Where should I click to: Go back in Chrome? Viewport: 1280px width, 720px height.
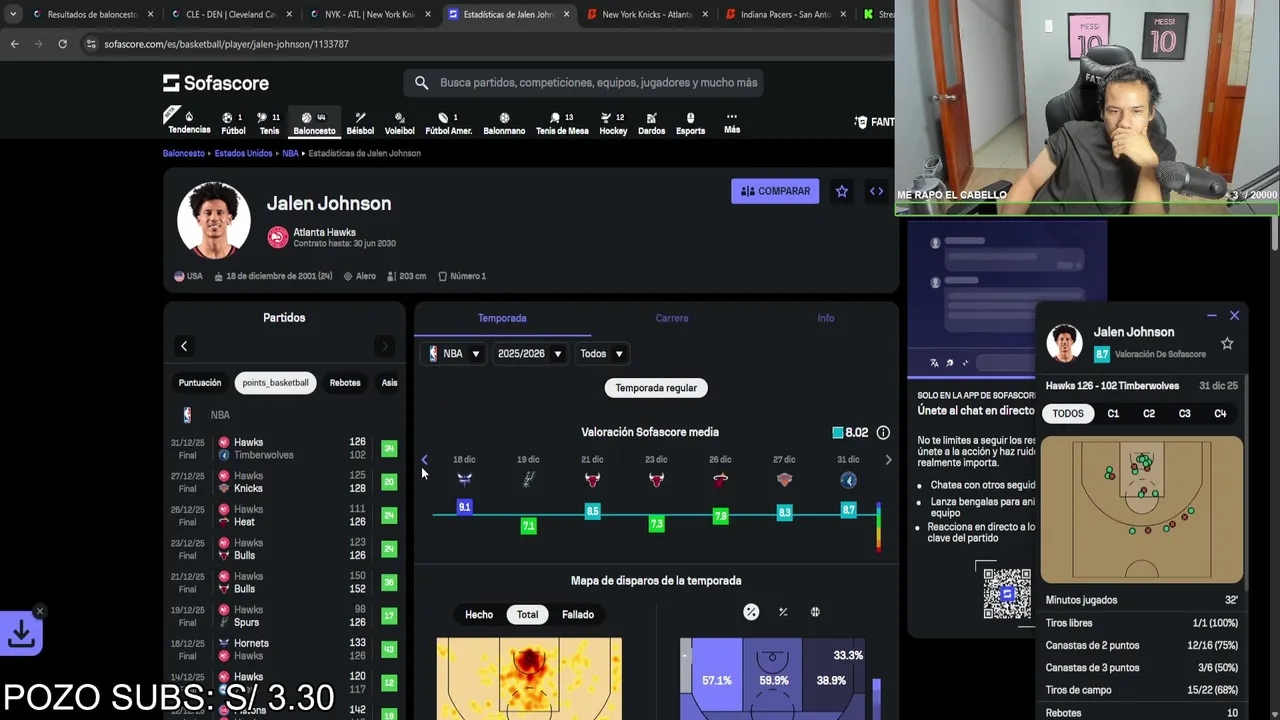point(14,44)
